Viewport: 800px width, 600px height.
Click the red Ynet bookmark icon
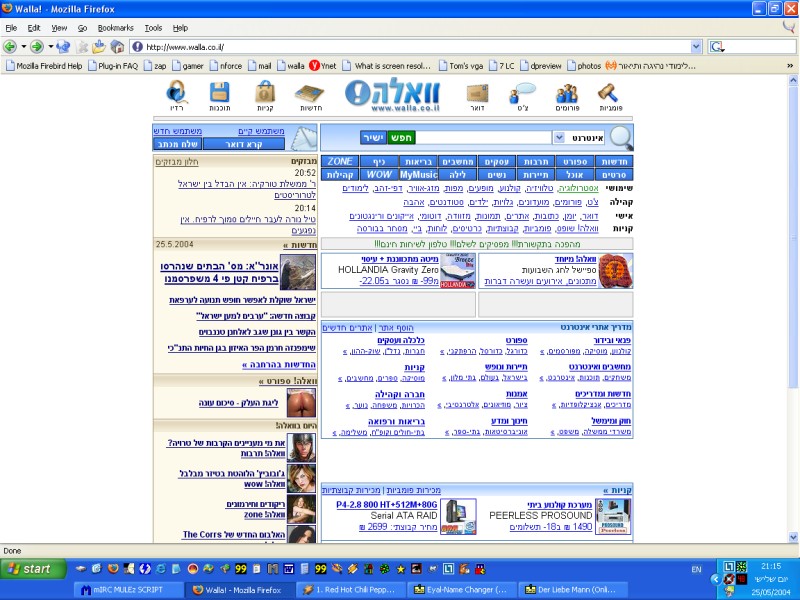pyautogui.click(x=314, y=66)
